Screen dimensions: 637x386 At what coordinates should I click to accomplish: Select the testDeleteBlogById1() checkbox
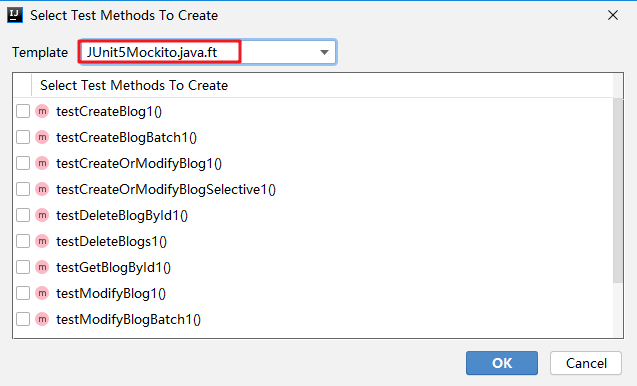(x=23, y=215)
